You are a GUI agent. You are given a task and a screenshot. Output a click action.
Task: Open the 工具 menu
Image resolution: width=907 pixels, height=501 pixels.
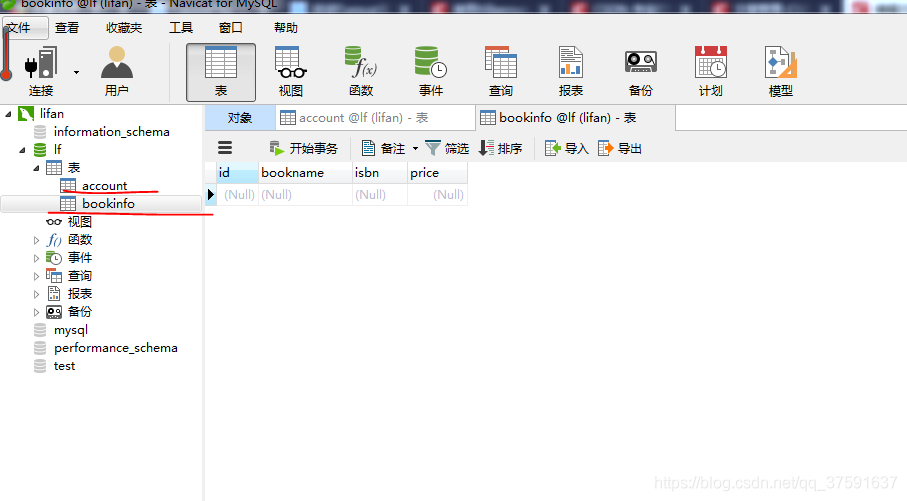(x=181, y=28)
